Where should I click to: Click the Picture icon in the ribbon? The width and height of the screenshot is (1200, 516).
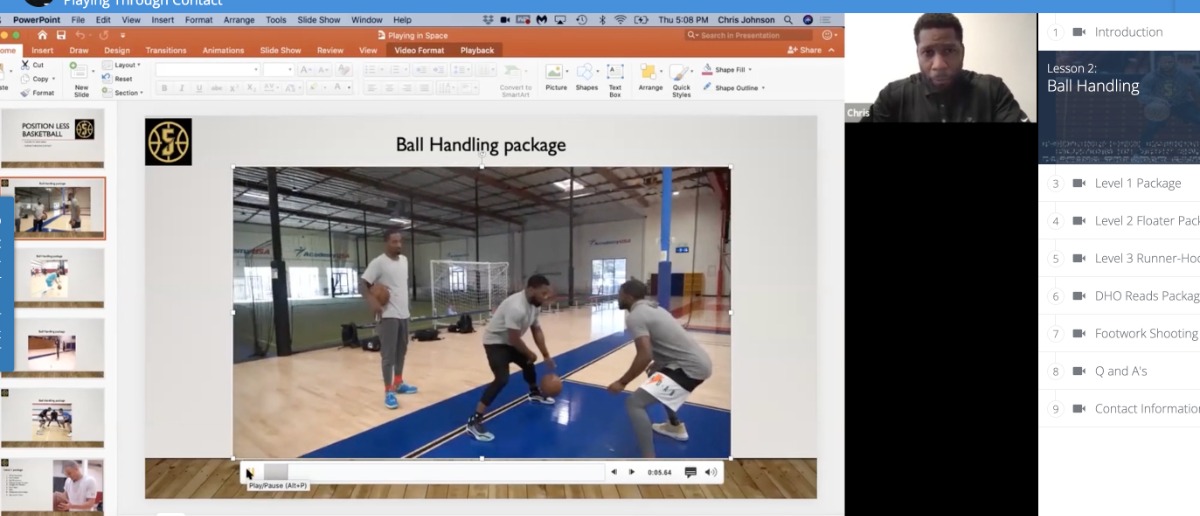(x=555, y=72)
